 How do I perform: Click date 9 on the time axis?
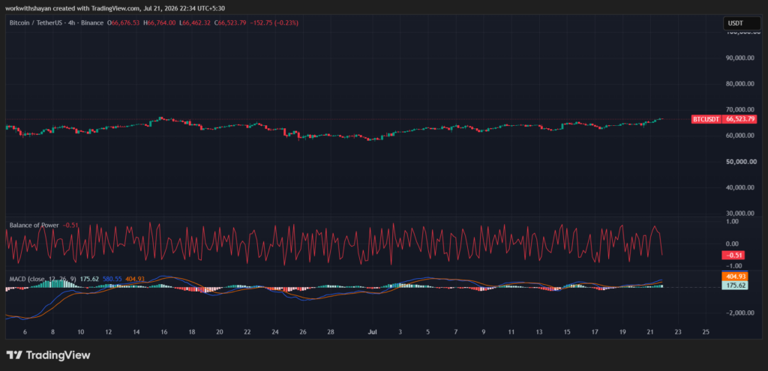pos(483,332)
